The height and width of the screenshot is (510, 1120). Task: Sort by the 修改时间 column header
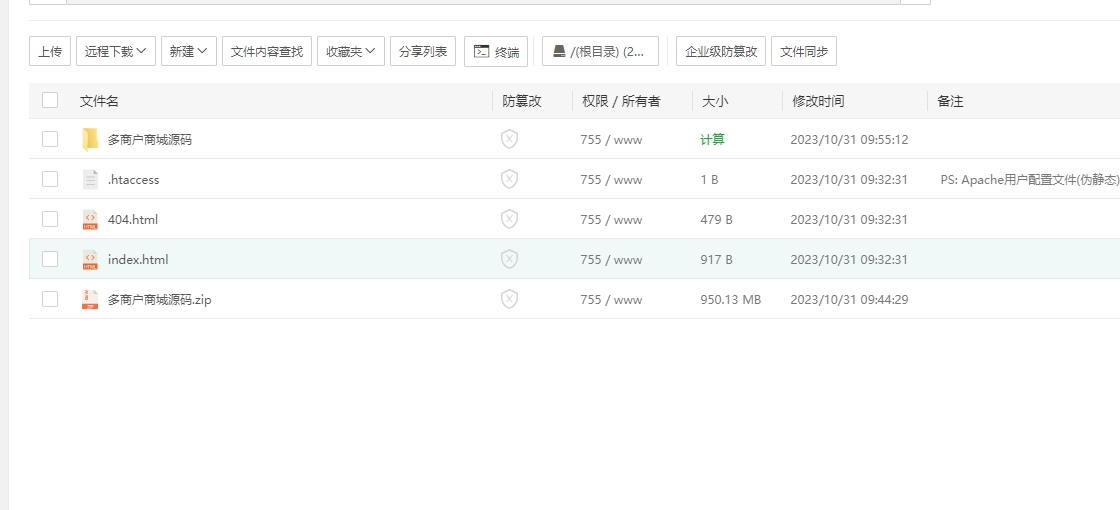tap(818, 101)
